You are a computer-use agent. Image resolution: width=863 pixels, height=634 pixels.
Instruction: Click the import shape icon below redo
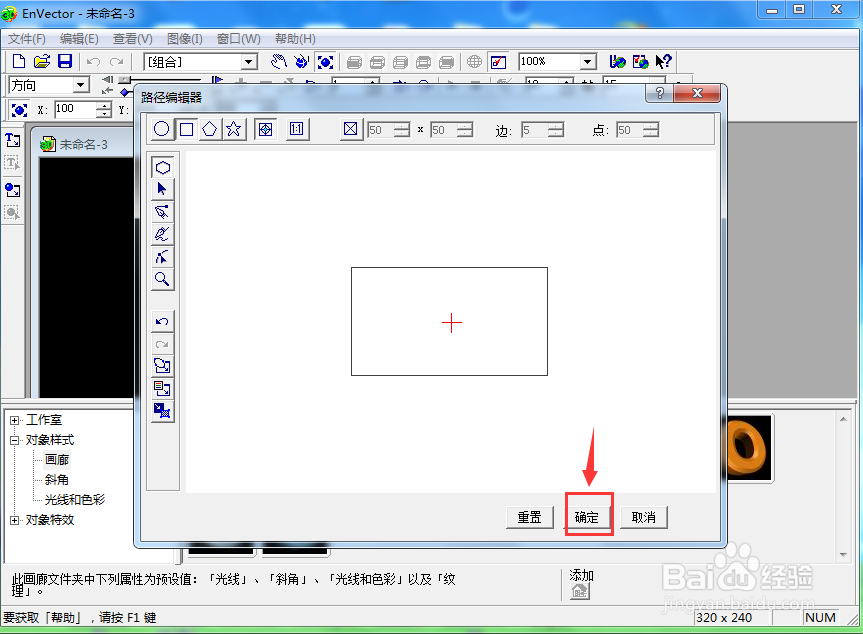(163, 367)
